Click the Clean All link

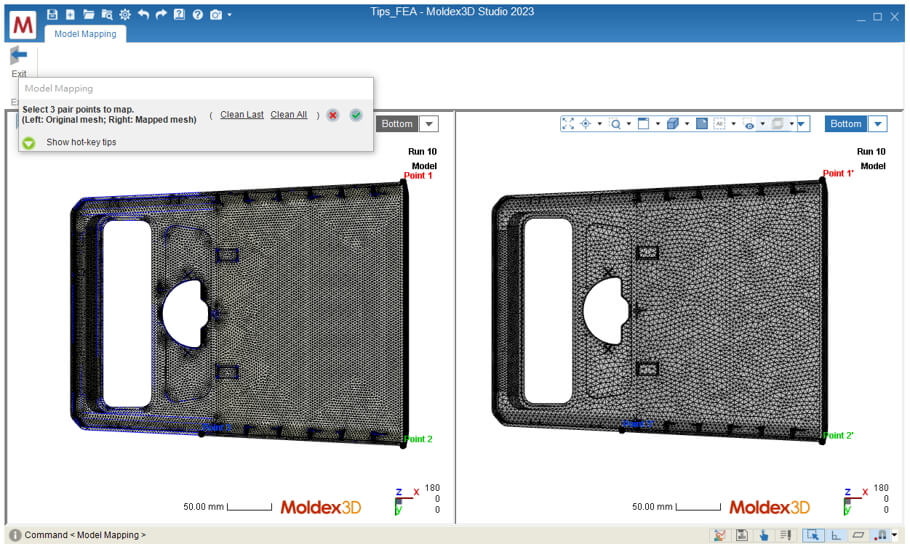pos(289,115)
